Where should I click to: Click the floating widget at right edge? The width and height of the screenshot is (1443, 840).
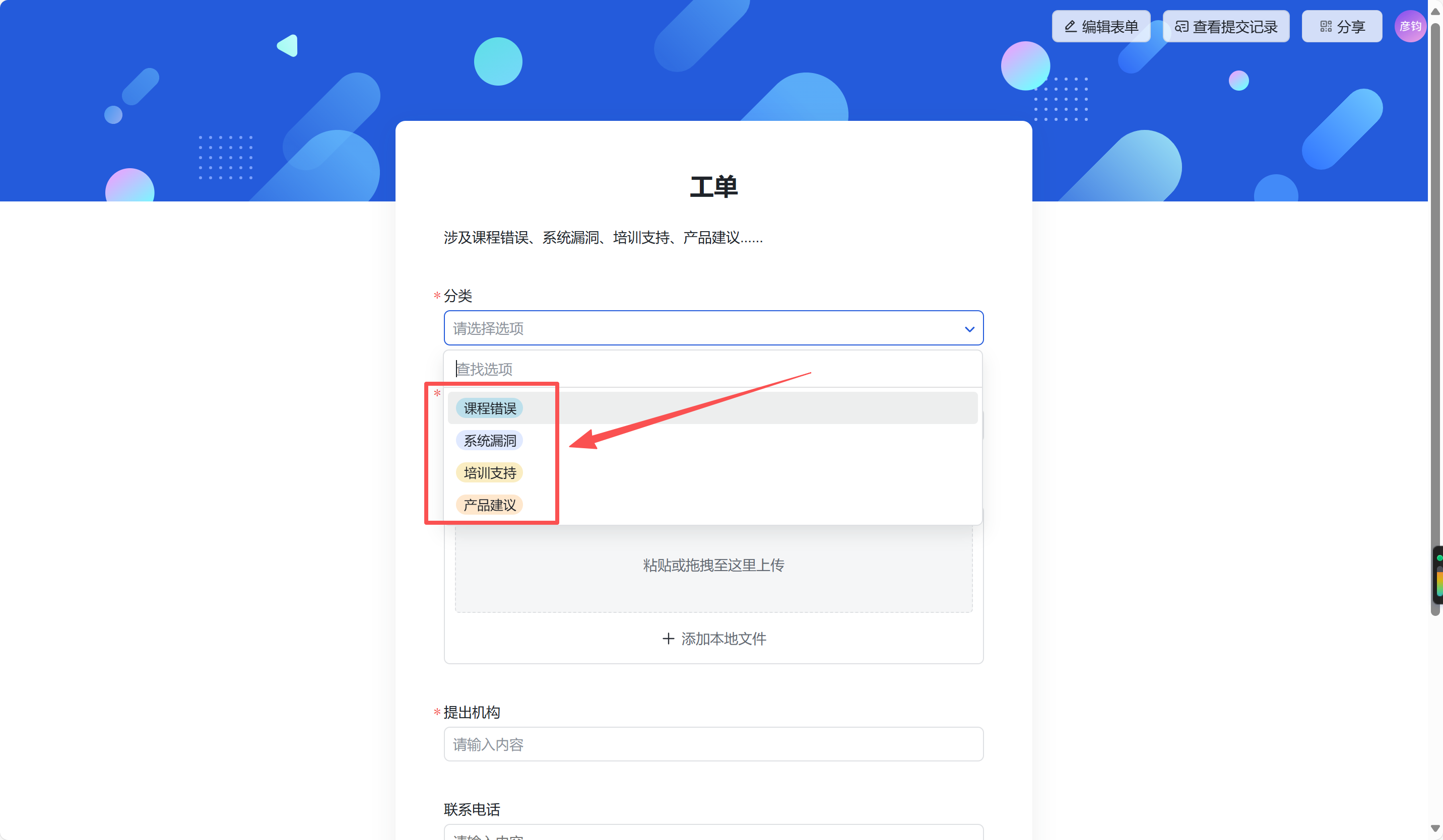pos(1437,575)
